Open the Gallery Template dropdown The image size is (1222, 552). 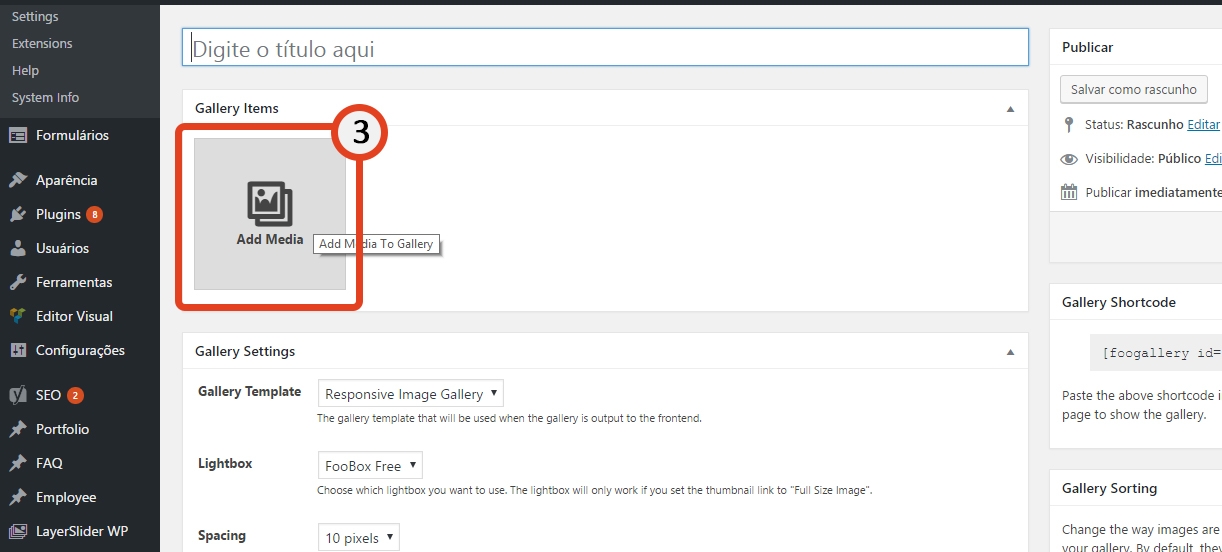pos(411,394)
